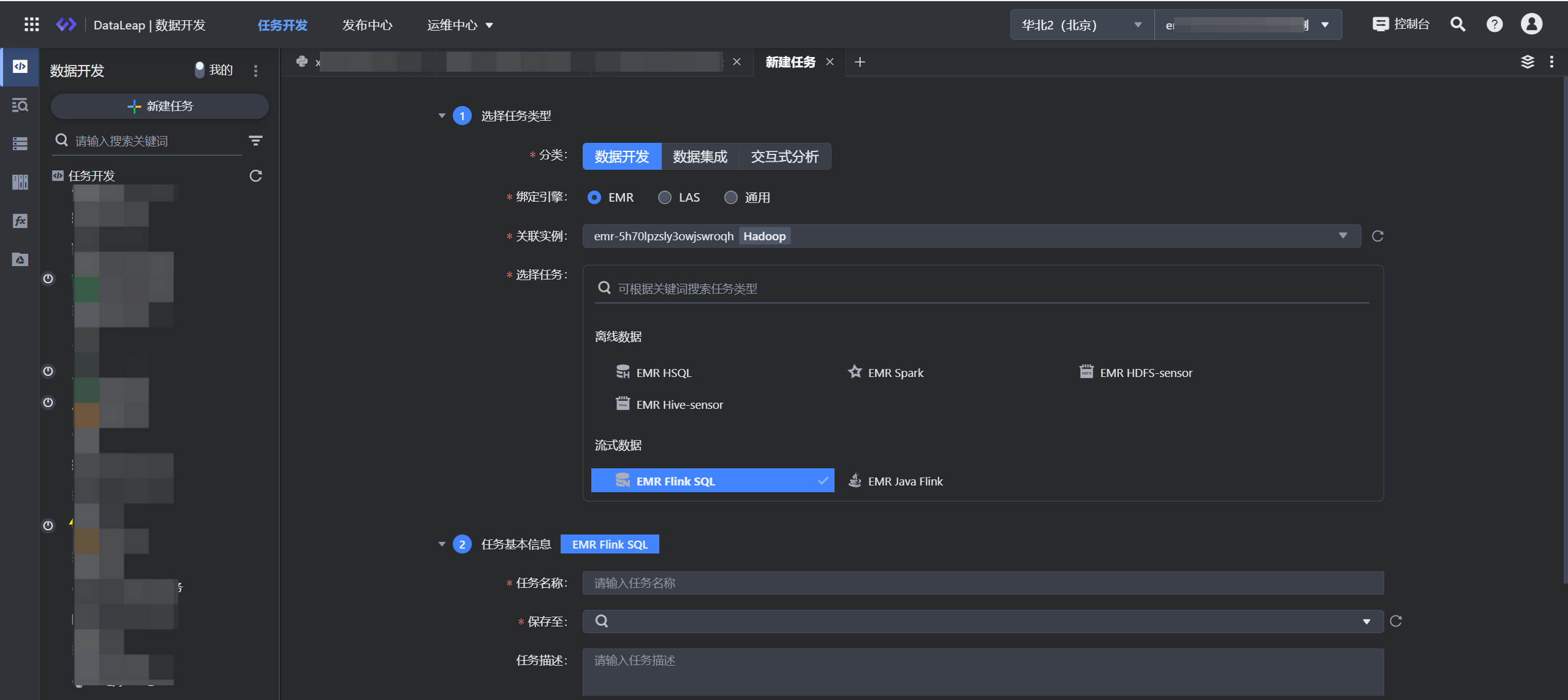This screenshot has width=1568, height=700.
Task: Click the 任务名称 input field
Action: coord(982,582)
